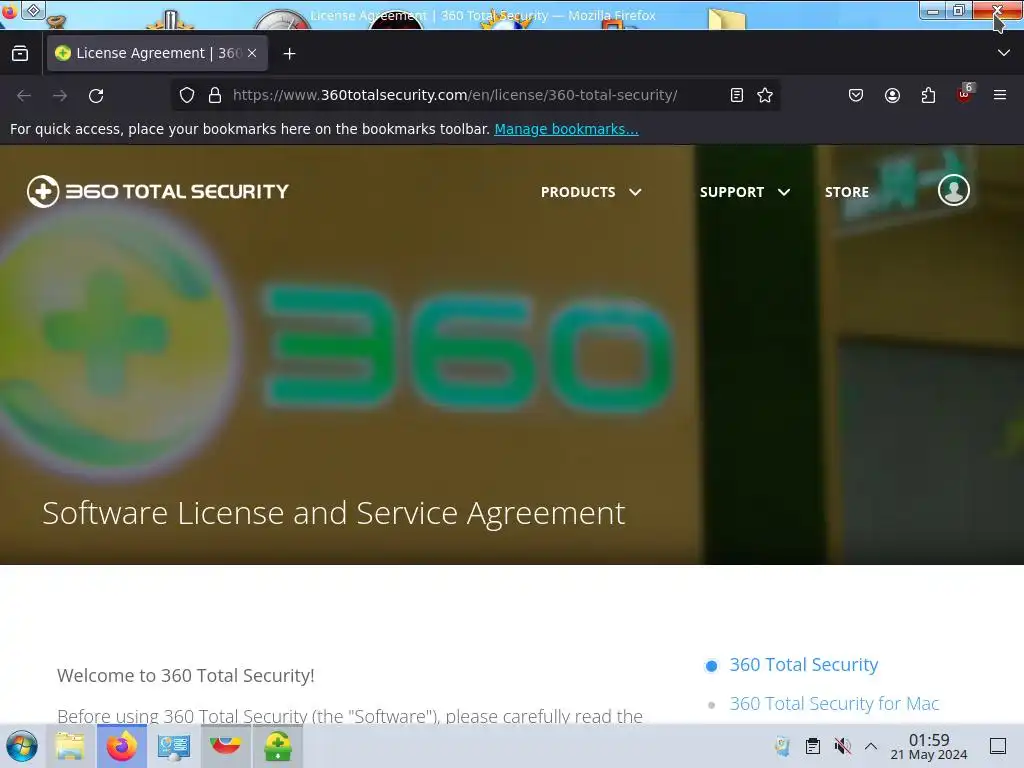Open Firefox account icon

(892, 95)
